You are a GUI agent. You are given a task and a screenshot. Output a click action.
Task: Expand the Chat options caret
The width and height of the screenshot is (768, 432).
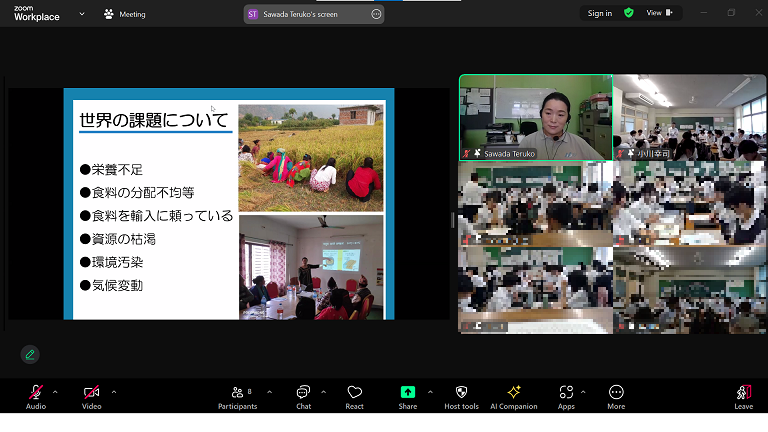click(x=323, y=392)
